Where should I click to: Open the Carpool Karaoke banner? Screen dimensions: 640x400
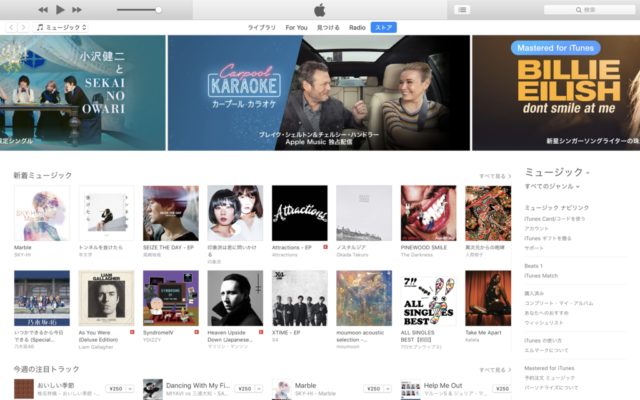click(x=319, y=93)
